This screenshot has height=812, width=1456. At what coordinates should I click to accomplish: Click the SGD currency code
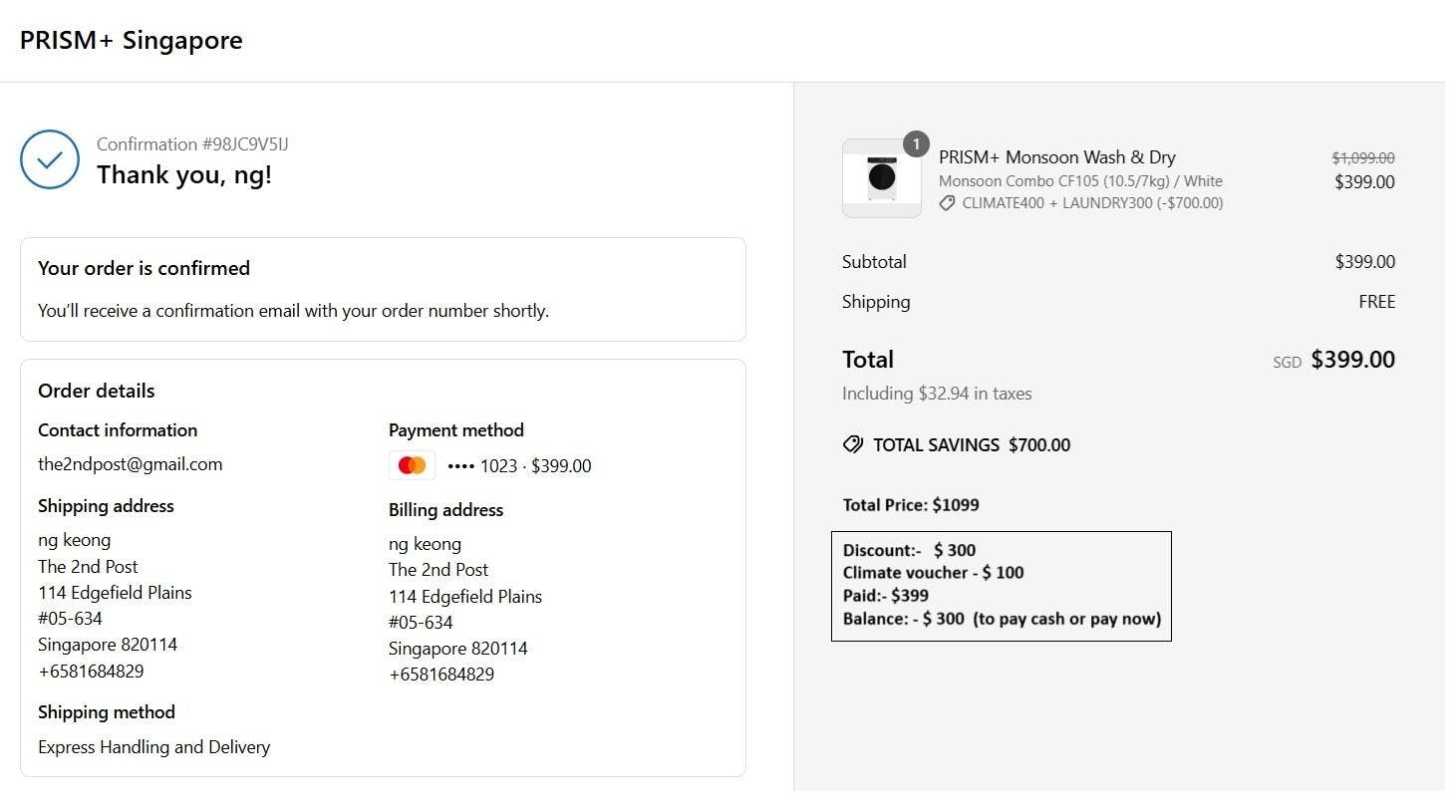tap(1288, 363)
